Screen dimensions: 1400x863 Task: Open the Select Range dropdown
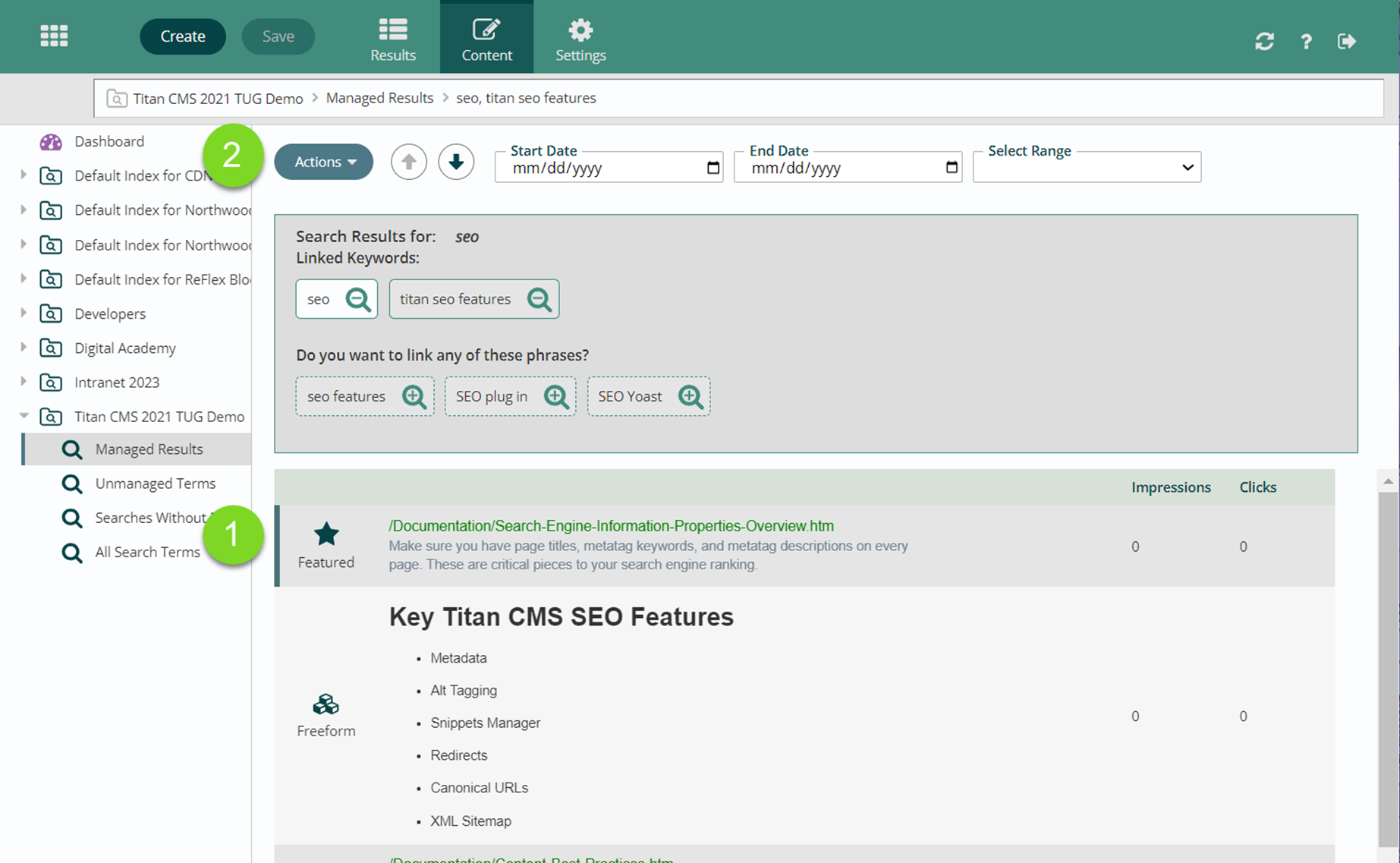pyautogui.click(x=1087, y=167)
